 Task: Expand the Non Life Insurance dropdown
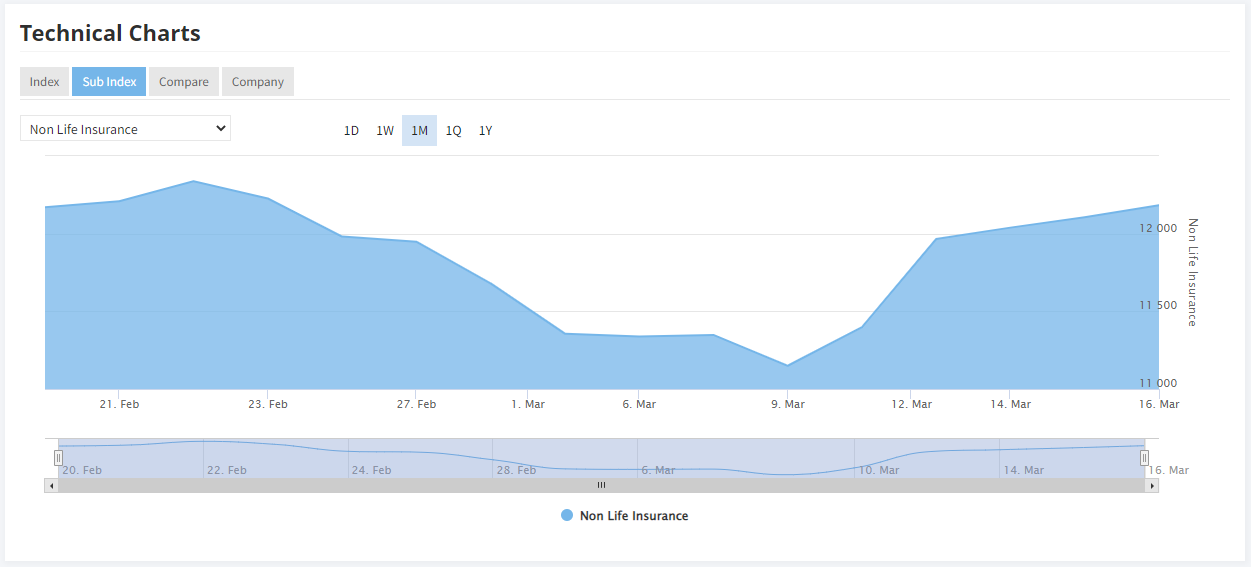(x=125, y=129)
